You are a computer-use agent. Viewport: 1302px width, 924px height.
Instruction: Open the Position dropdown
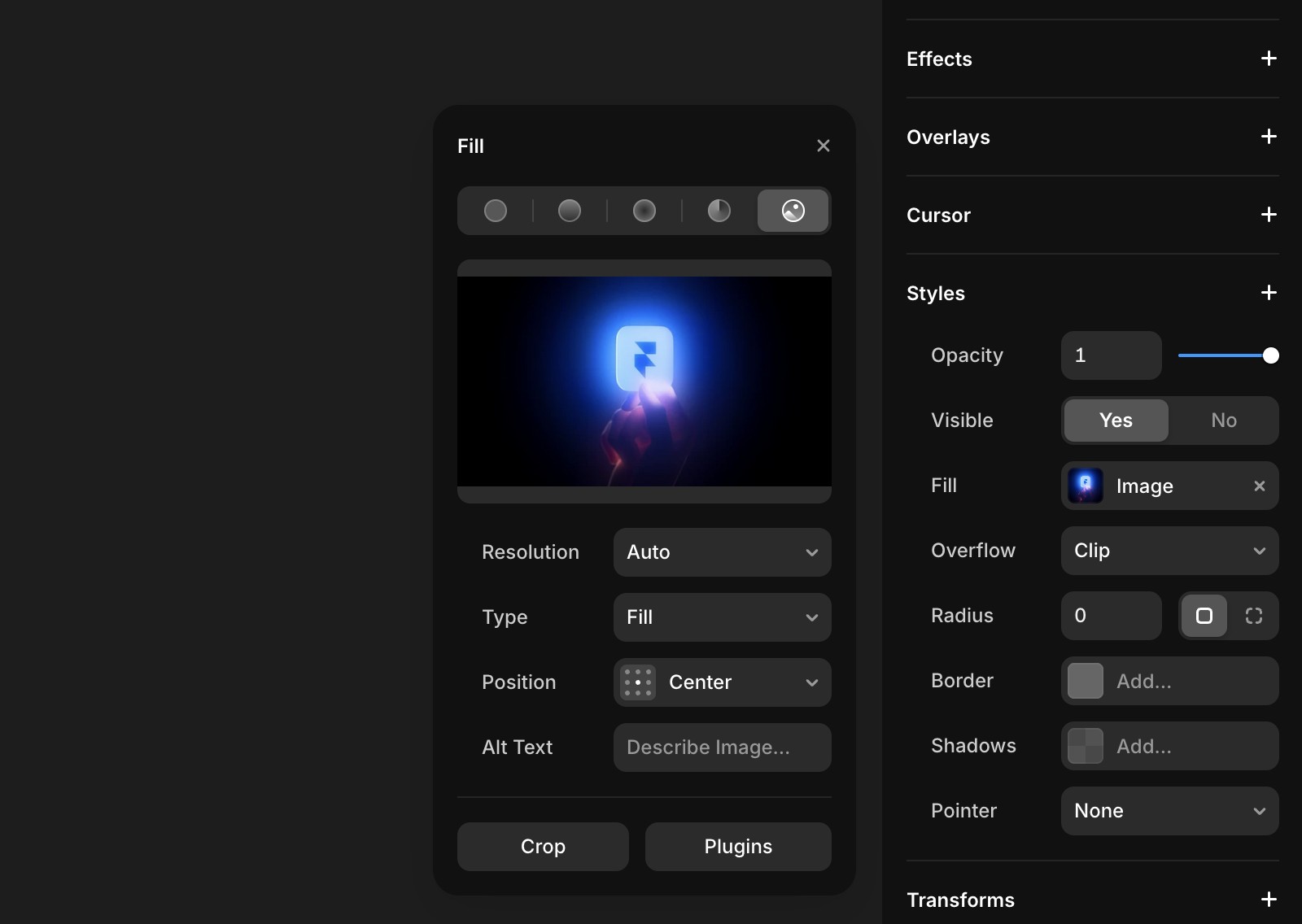(x=723, y=682)
